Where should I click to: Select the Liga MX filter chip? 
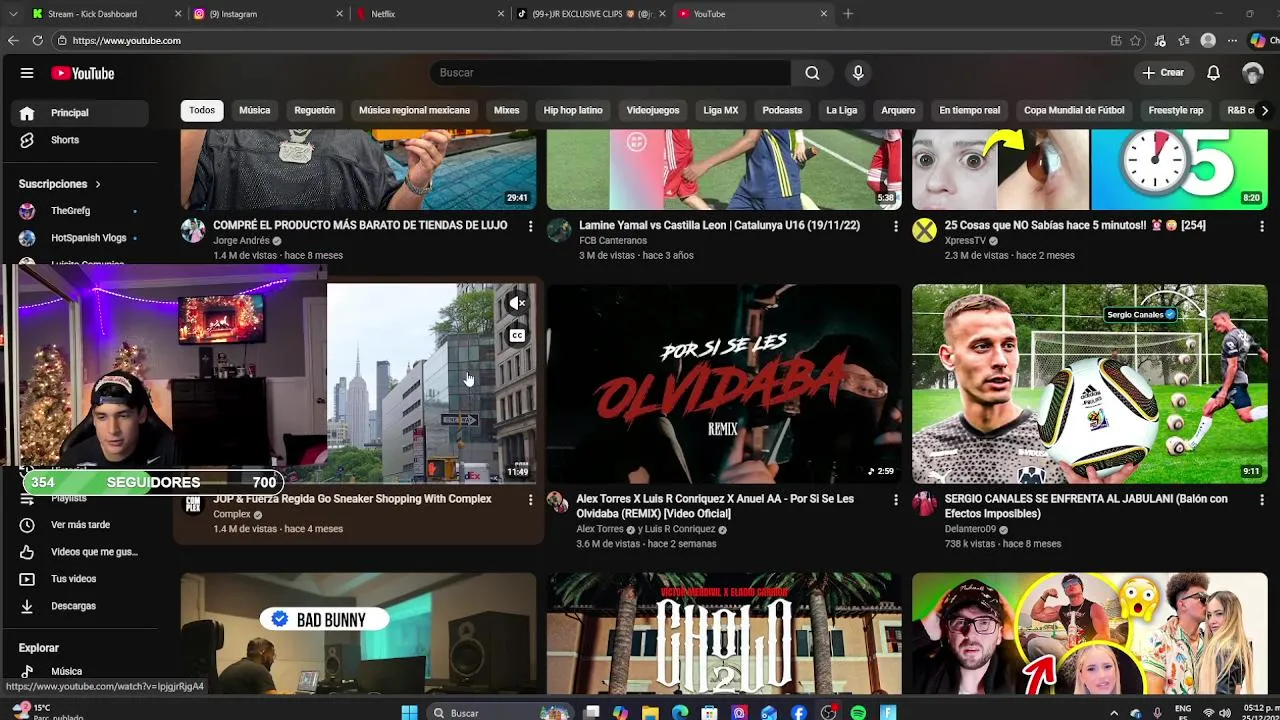[x=721, y=111]
